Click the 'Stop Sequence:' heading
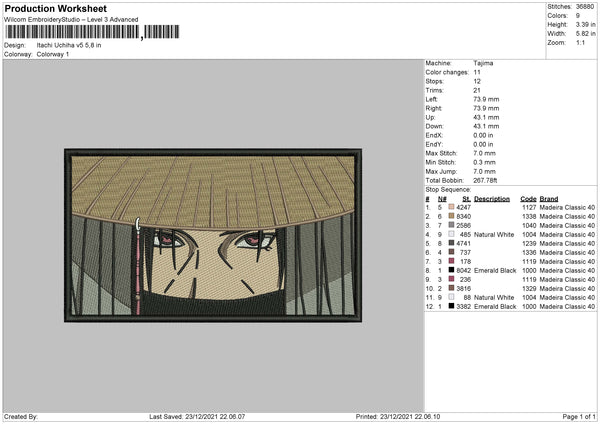This screenshot has width=600, height=424. [x=448, y=189]
